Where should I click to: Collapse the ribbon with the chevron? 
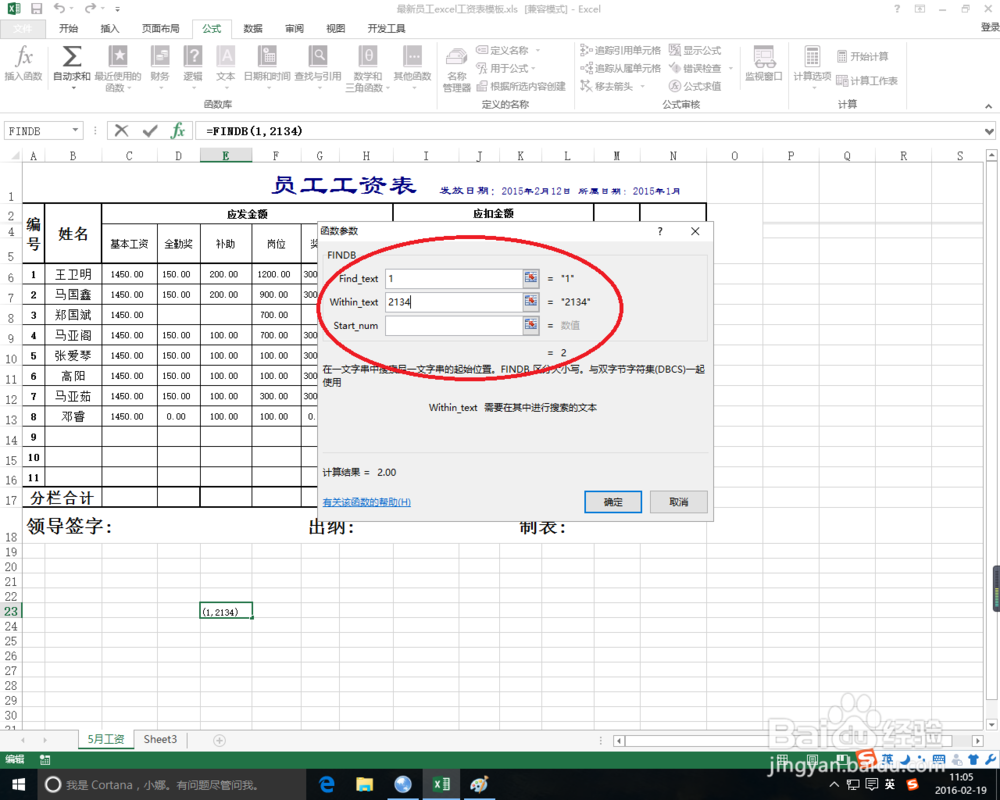[x=988, y=104]
